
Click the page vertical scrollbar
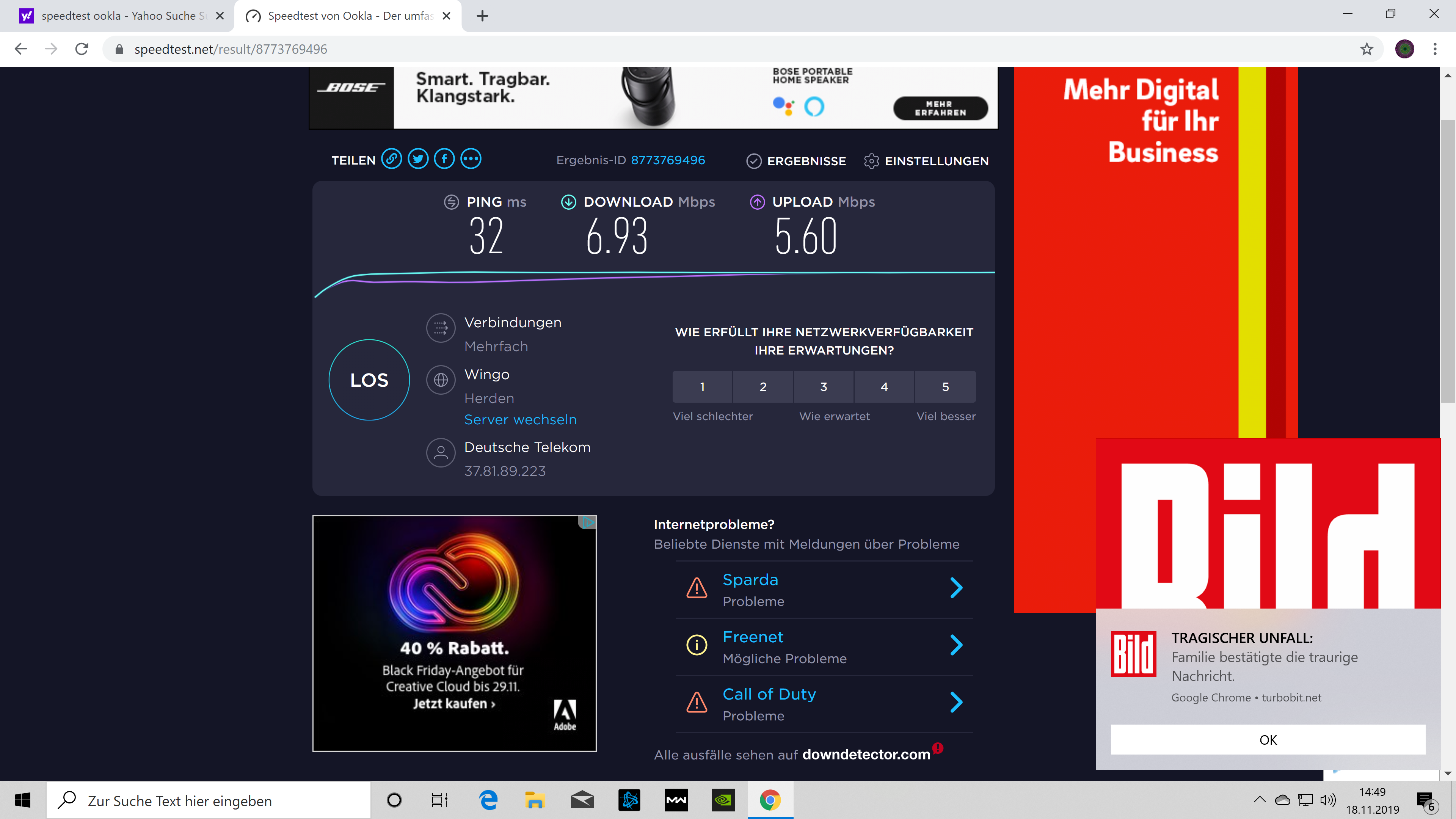pyautogui.click(x=1448, y=260)
